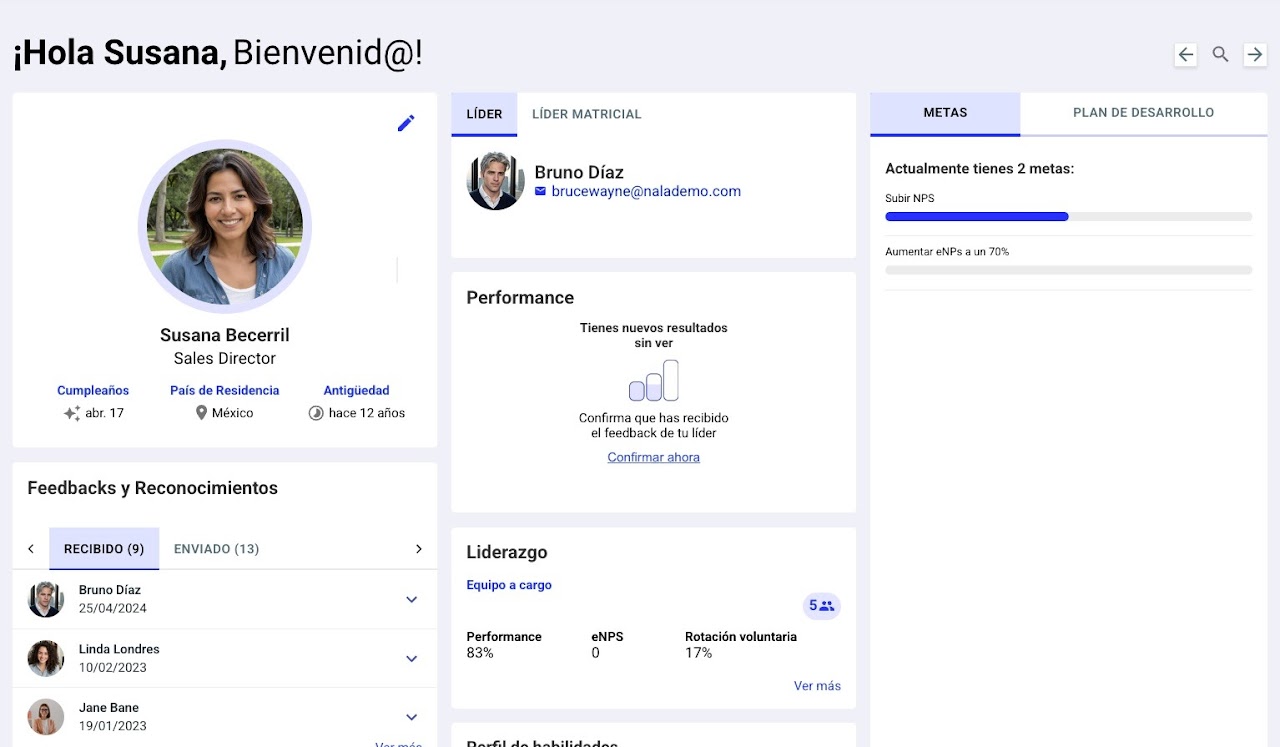Click Ver más in Liderazgo card

click(817, 686)
